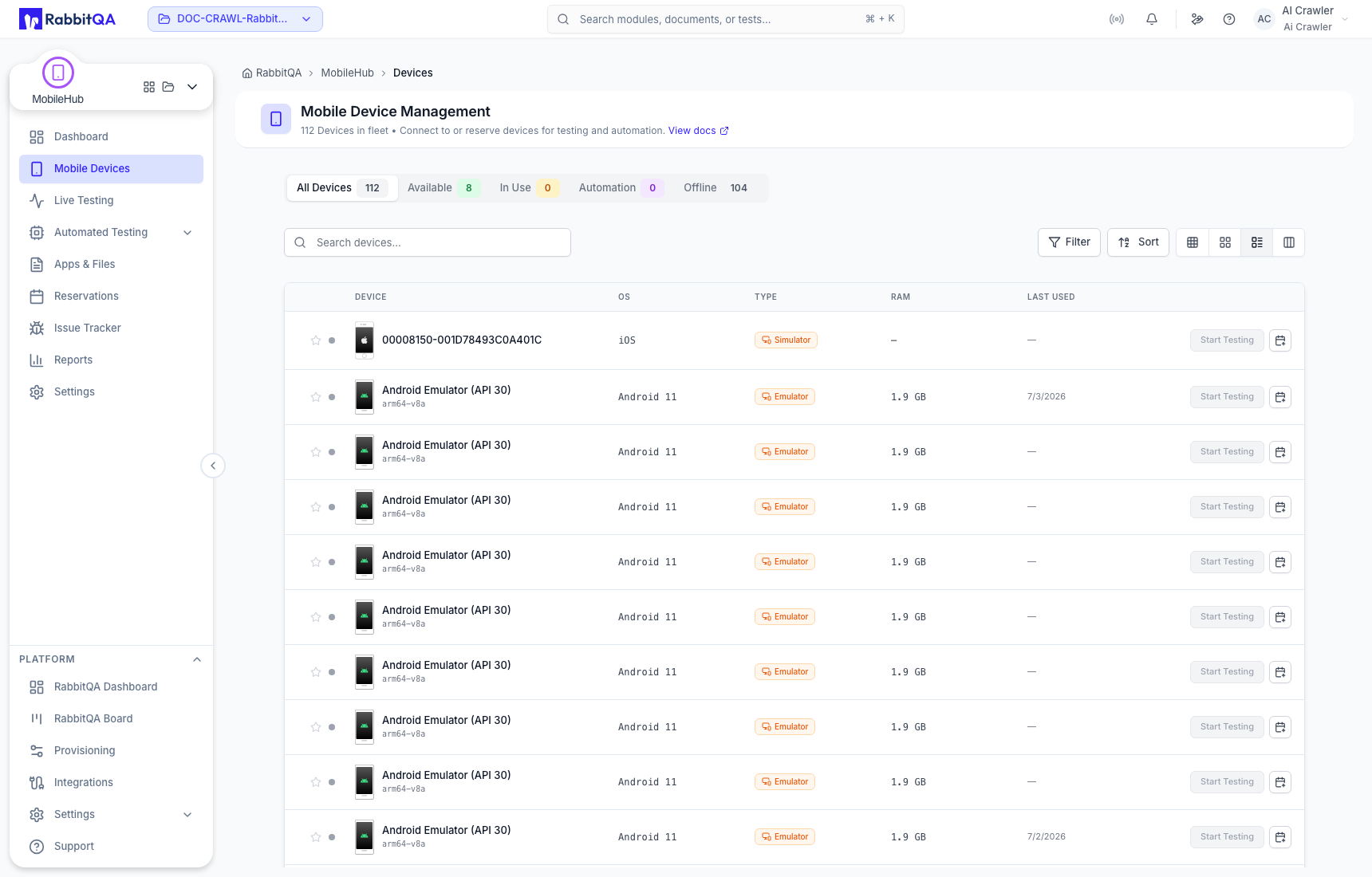The height and width of the screenshot is (877, 1372).
Task: Open the top bar preferences sliders icon
Action: tap(1197, 19)
